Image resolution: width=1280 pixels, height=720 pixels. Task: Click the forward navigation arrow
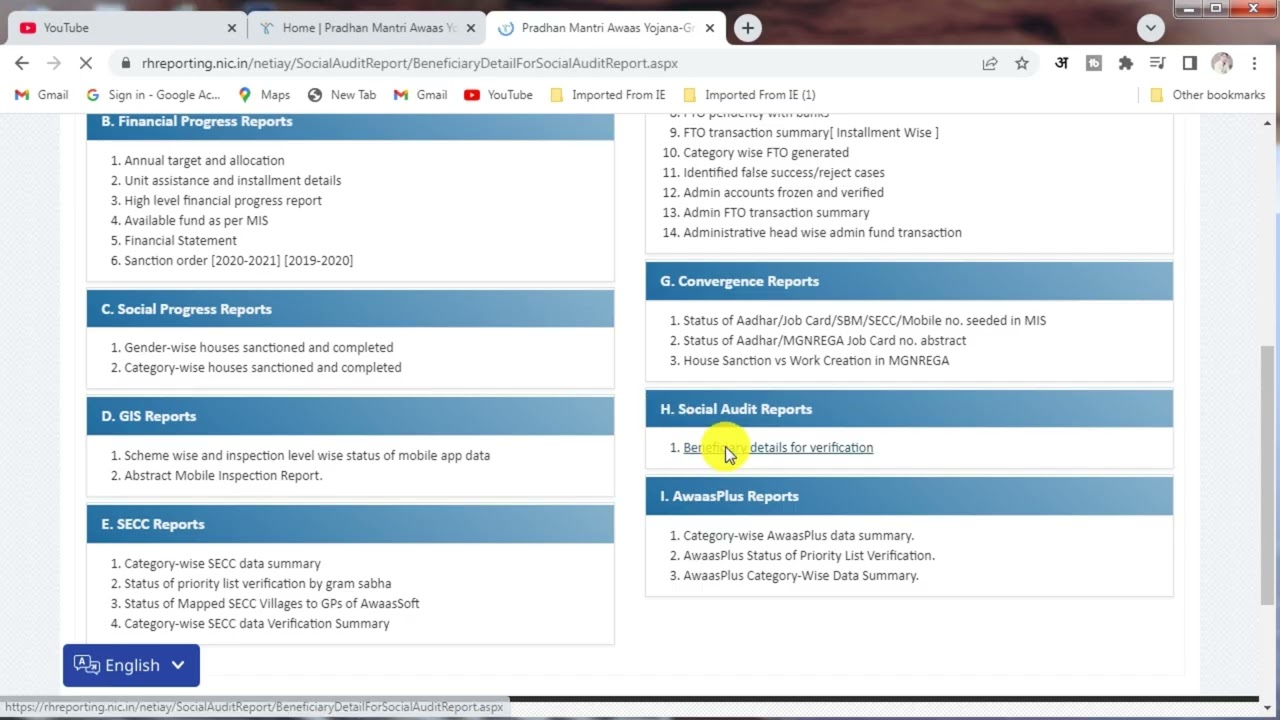(x=54, y=63)
